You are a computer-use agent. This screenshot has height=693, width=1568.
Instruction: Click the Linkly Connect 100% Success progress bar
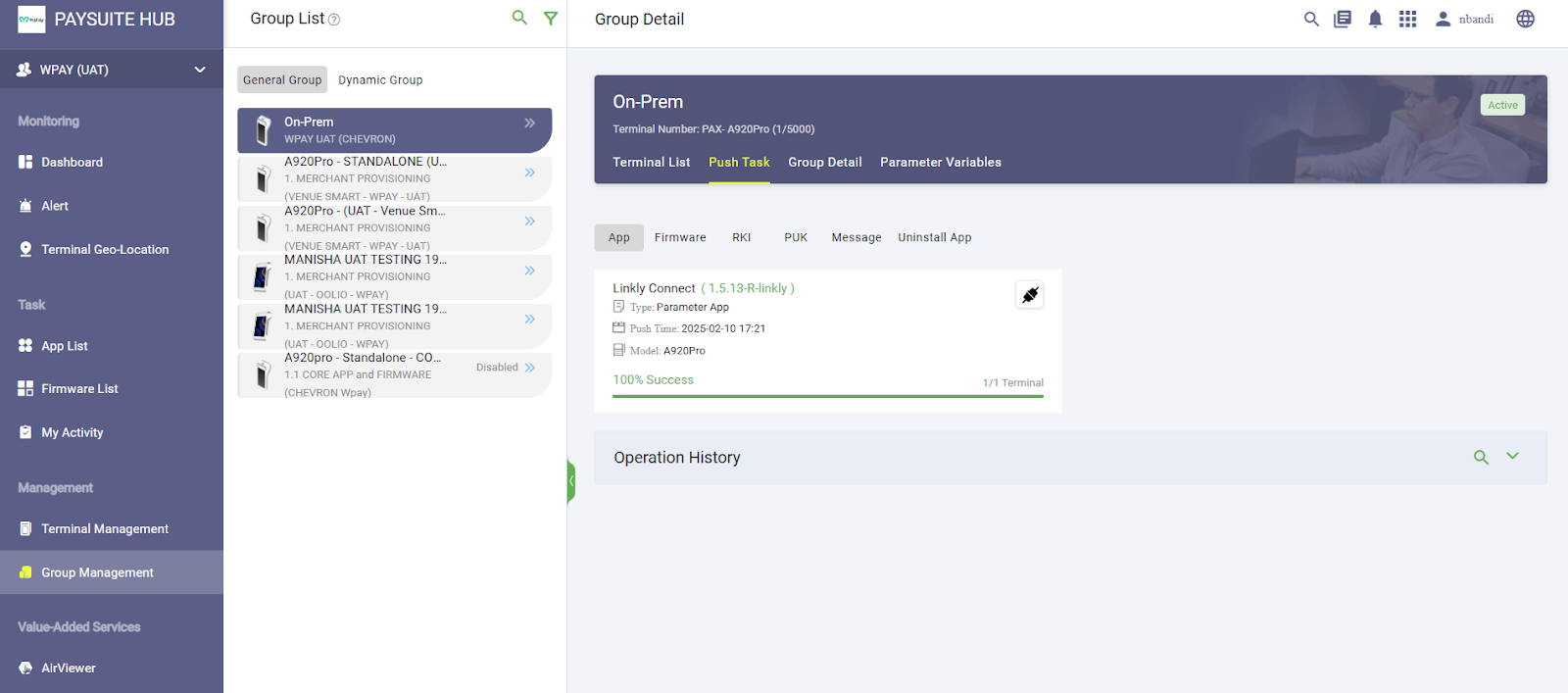[828, 396]
